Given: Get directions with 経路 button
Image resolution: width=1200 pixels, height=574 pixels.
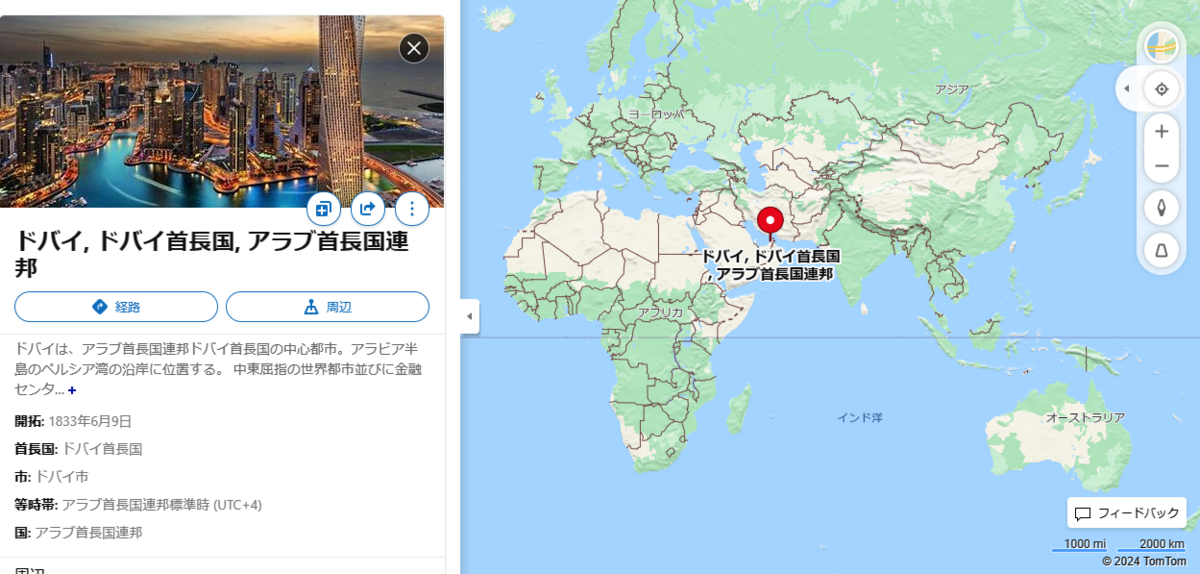Looking at the screenshot, I should tap(116, 307).
